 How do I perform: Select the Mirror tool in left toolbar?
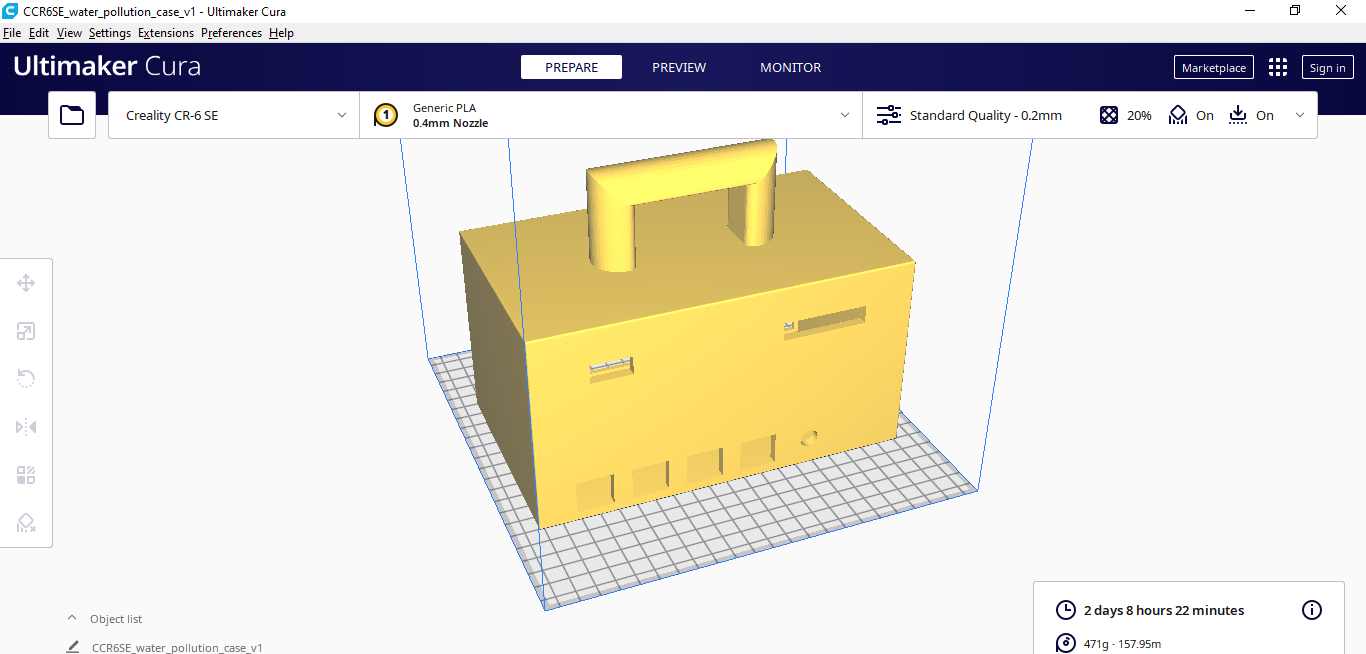[x=26, y=427]
